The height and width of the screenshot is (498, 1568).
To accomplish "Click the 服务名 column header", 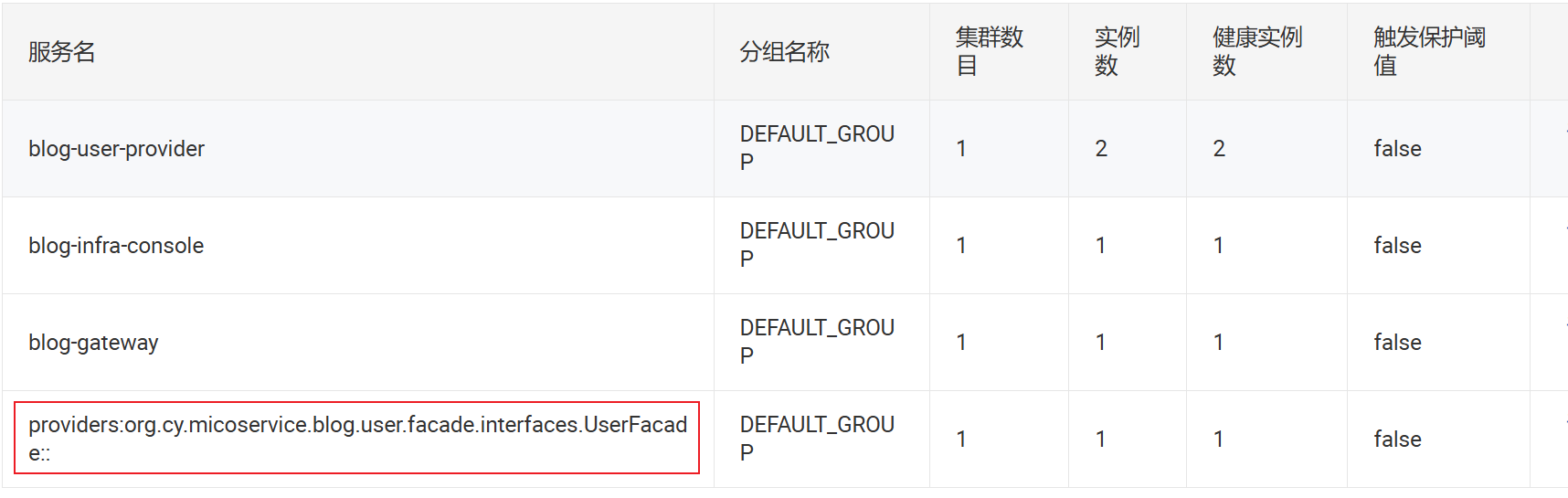I will (x=62, y=52).
